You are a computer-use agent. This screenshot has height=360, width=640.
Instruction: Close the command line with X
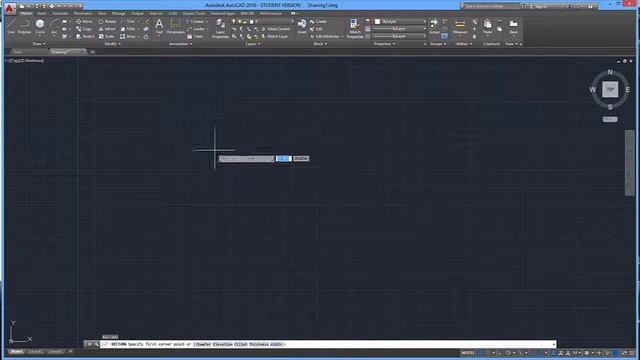click(89, 344)
